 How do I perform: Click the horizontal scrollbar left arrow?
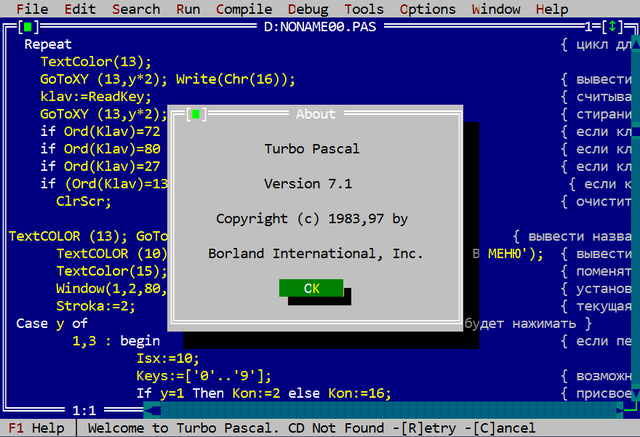click(152, 410)
